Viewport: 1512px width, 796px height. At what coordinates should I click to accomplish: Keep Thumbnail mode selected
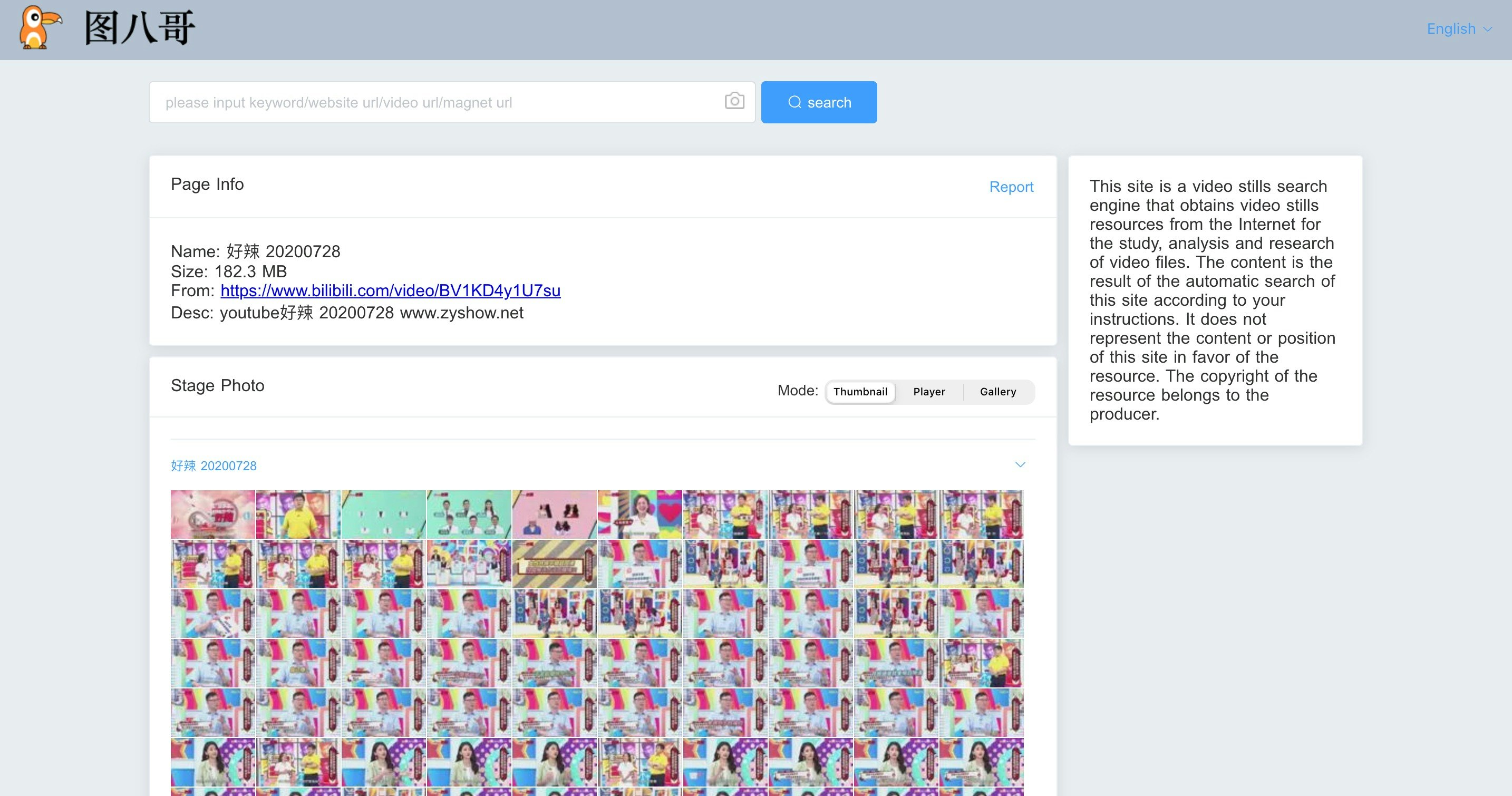pyautogui.click(x=860, y=392)
